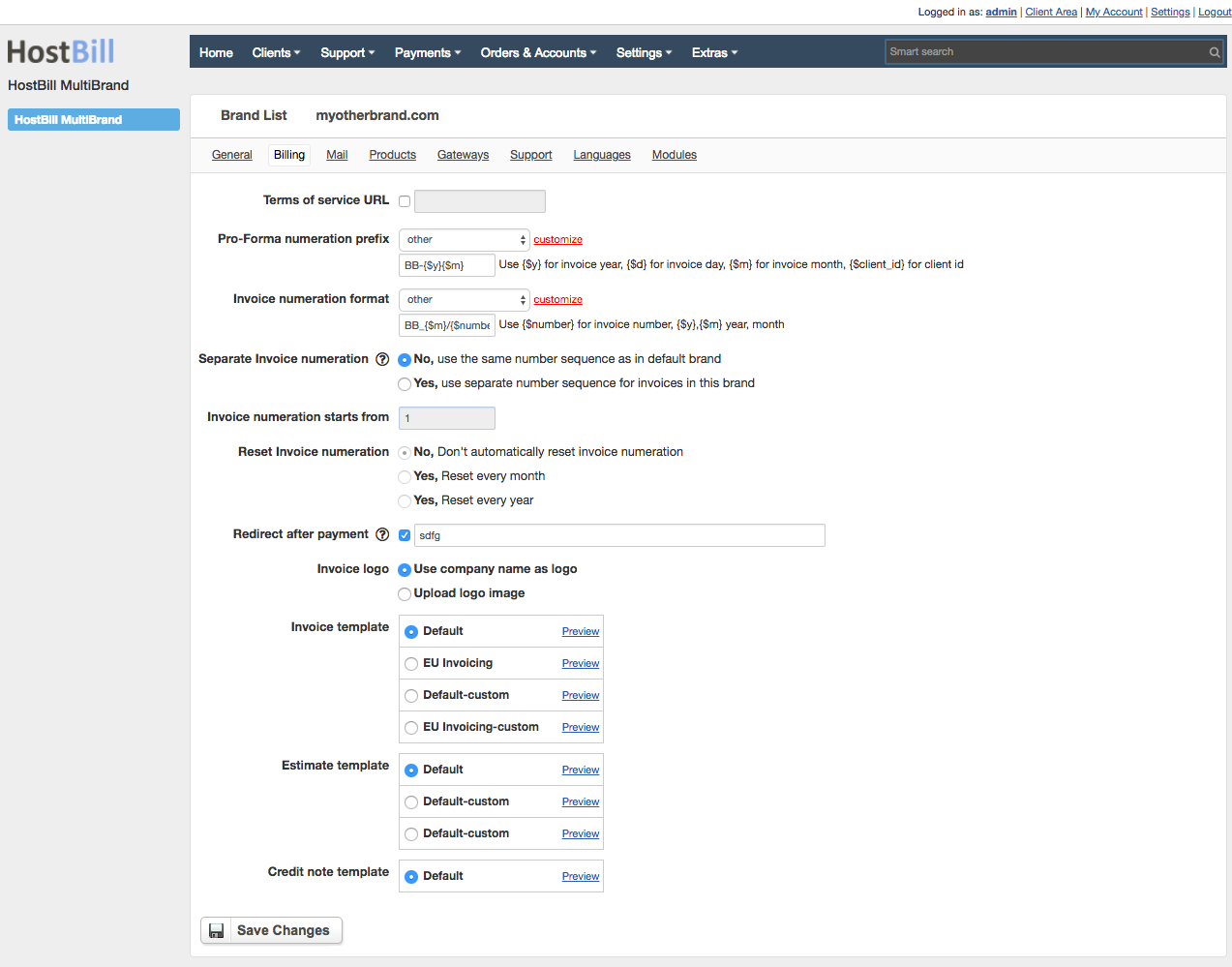Open the Pro-Forma numeration prefix dropdown
The width and height of the screenshot is (1232, 967).
click(x=464, y=239)
